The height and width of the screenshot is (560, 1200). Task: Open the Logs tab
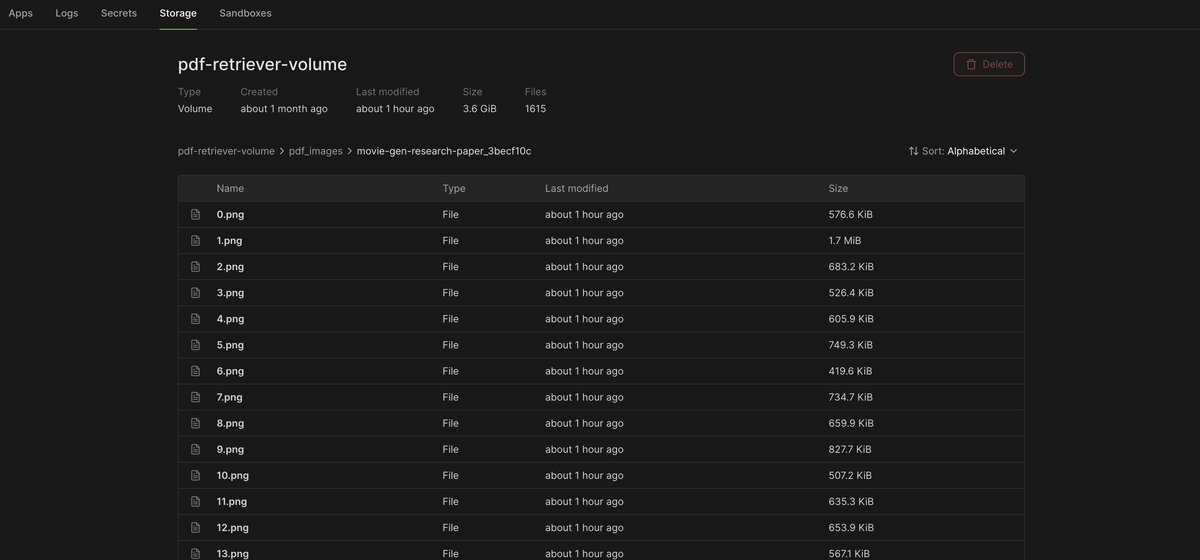click(x=67, y=13)
